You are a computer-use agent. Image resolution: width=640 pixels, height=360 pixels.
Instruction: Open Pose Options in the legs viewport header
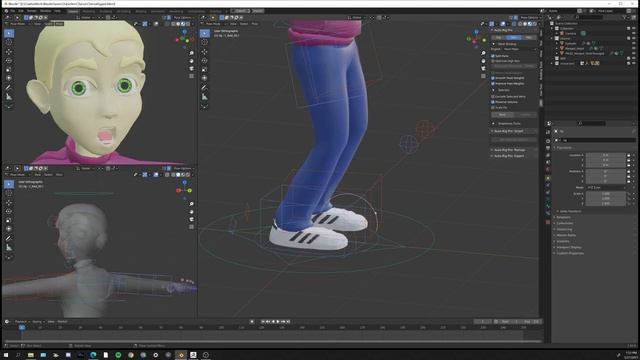click(529, 18)
